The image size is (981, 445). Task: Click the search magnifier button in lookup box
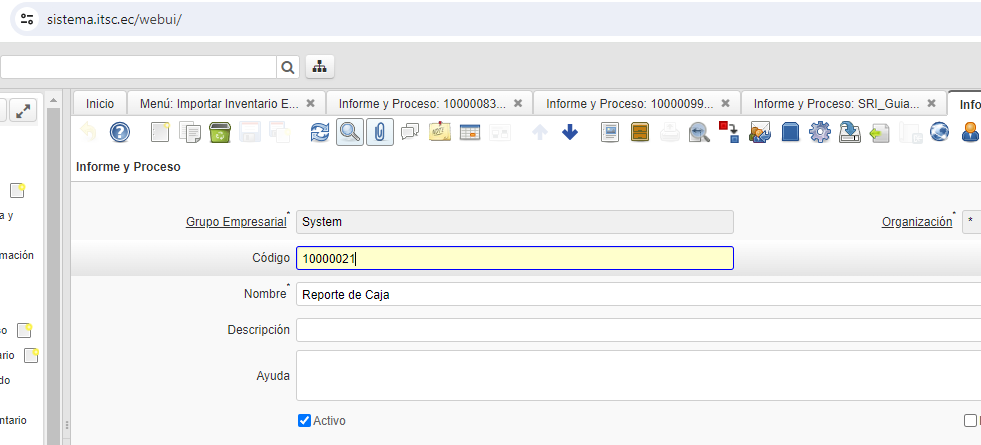coord(288,67)
